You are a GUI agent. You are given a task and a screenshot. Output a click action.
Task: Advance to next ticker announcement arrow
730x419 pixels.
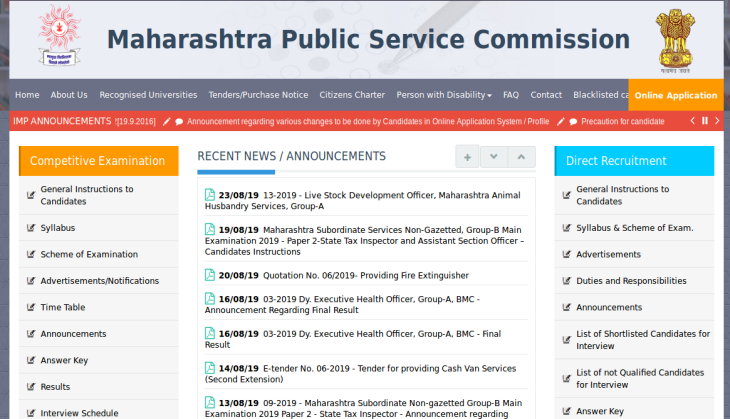coord(717,121)
